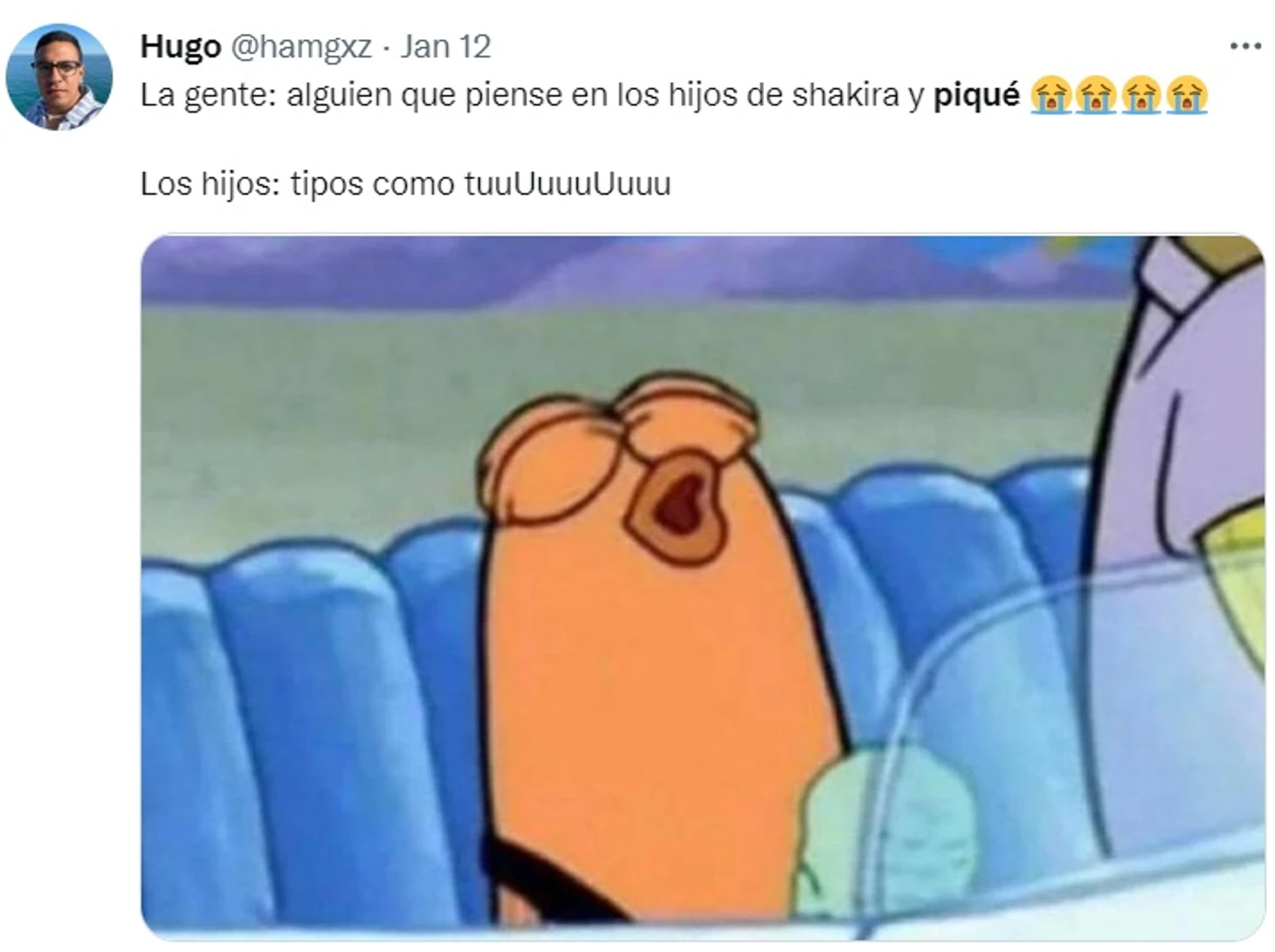The width and height of the screenshot is (1275, 952).
Task: Open the display name Hugo
Action: [180, 46]
